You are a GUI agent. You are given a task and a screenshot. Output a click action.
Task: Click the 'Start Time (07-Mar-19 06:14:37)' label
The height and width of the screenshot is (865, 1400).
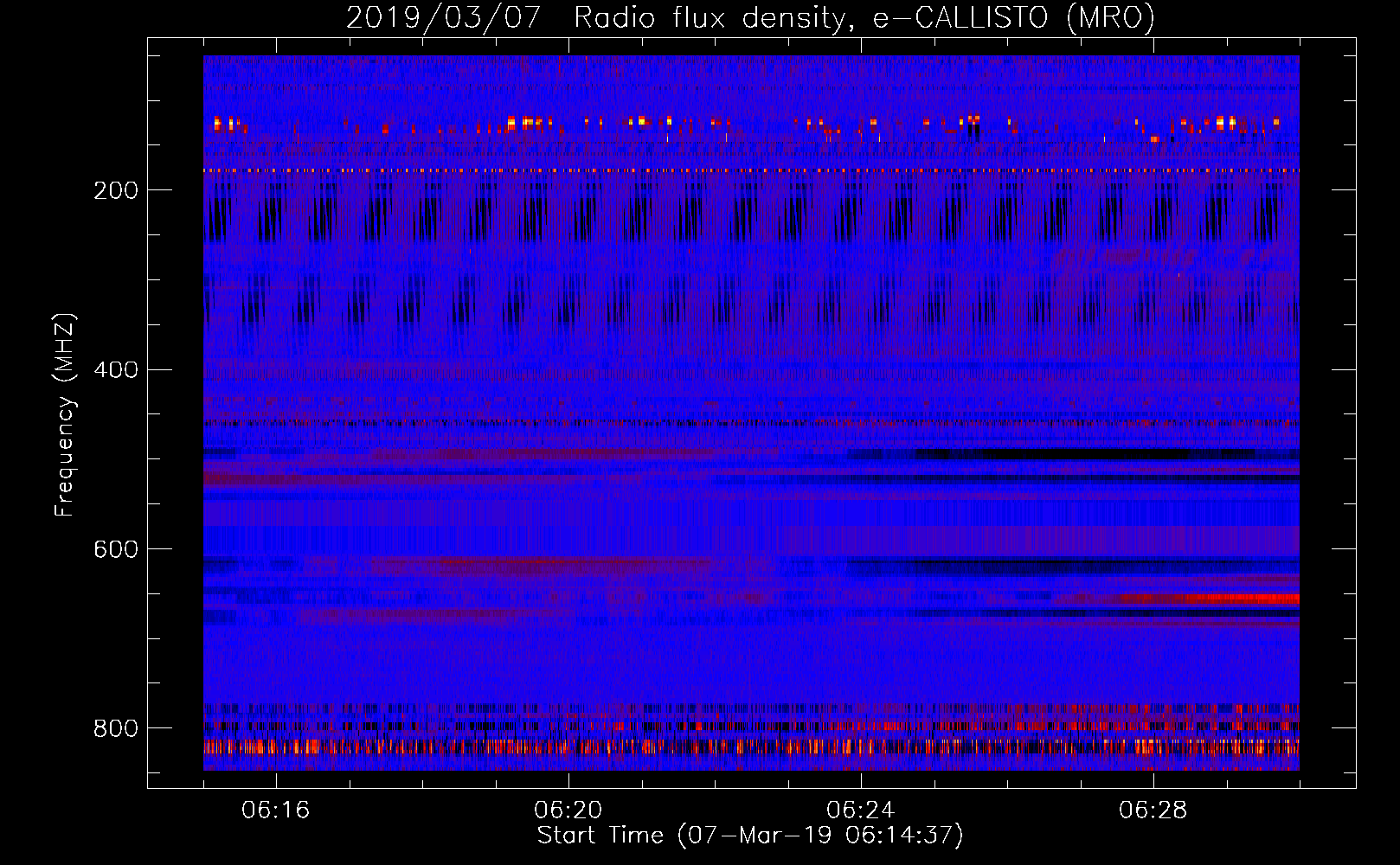click(x=750, y=836)
